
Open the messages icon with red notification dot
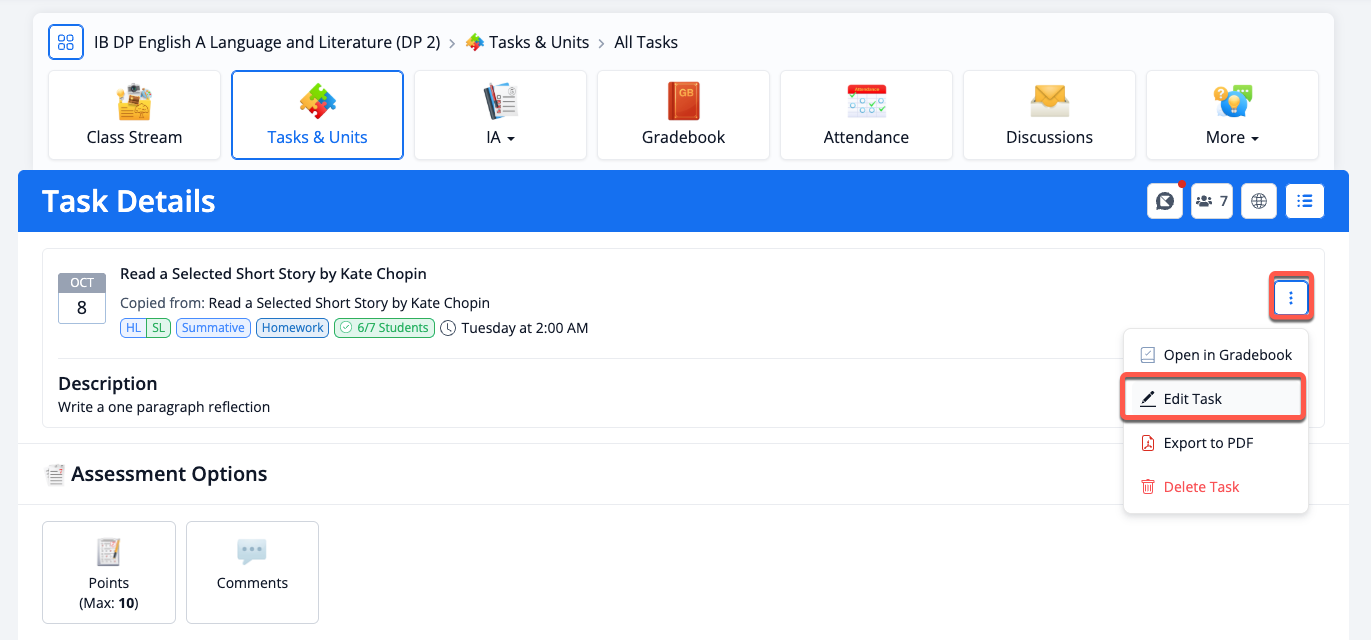[x=1164, y=201]
